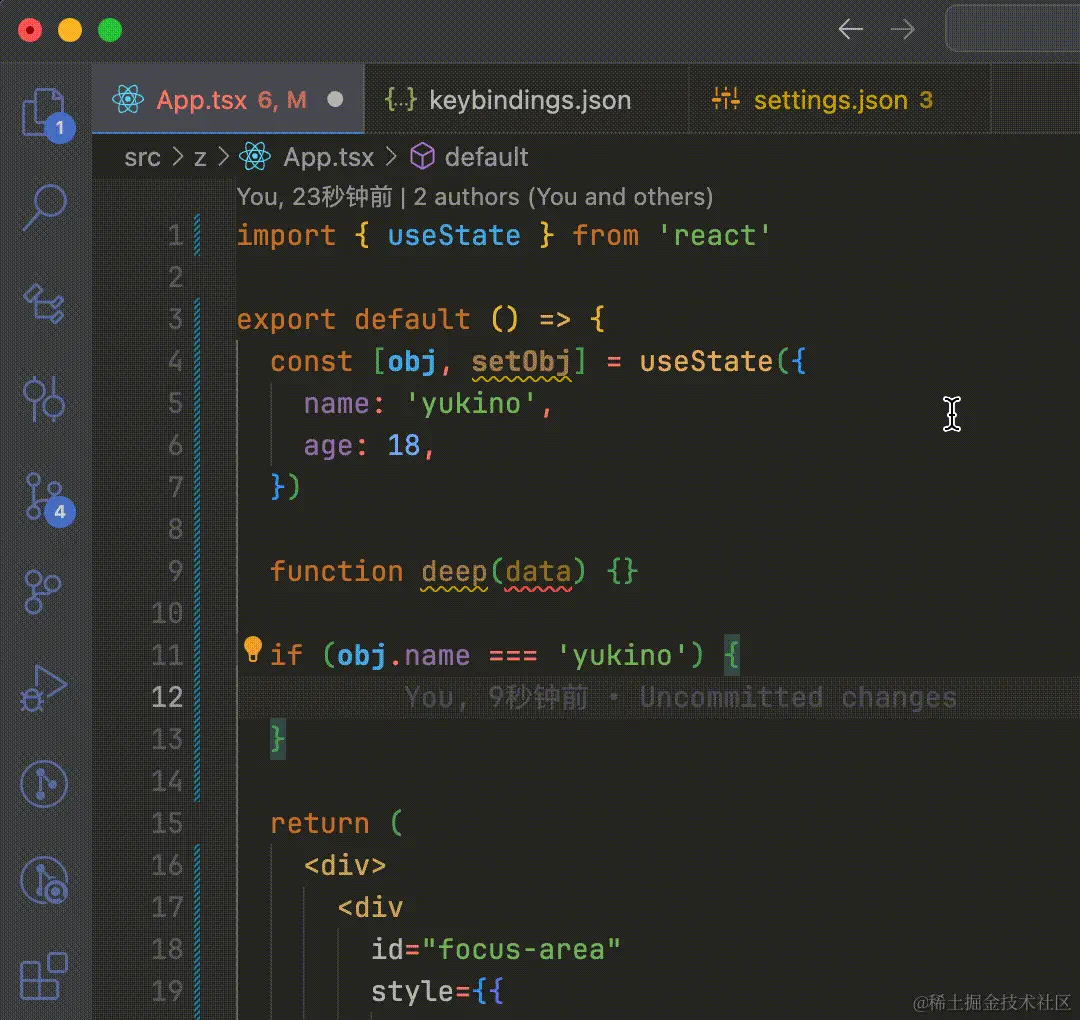1080x1020 pixels.
Task: Click the obj variable on line 4
Action: click(412, 362)
